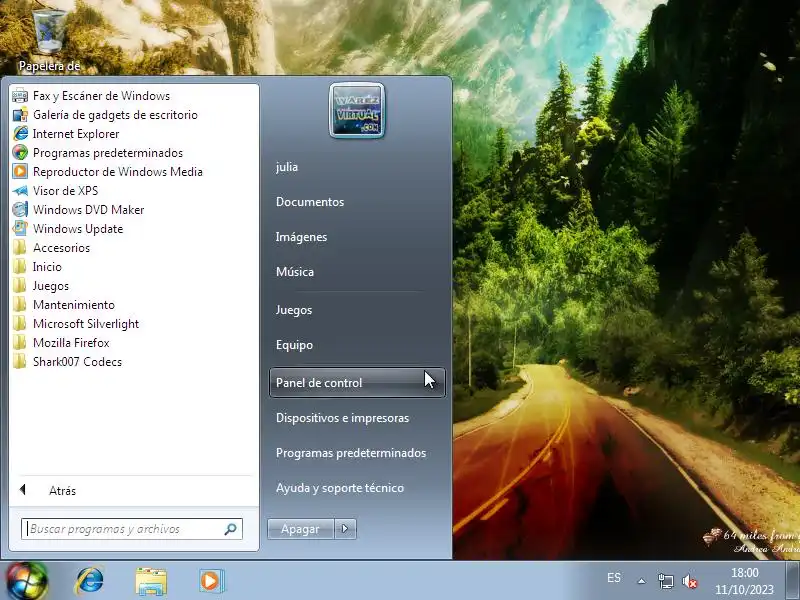Expand the Shark007 Codecs folder
Viewport: 800px width, 600px height.
(67, 362)
